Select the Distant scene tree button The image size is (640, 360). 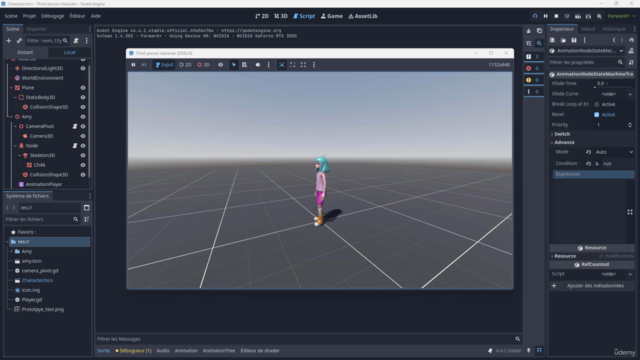click(x=25, y=52)
